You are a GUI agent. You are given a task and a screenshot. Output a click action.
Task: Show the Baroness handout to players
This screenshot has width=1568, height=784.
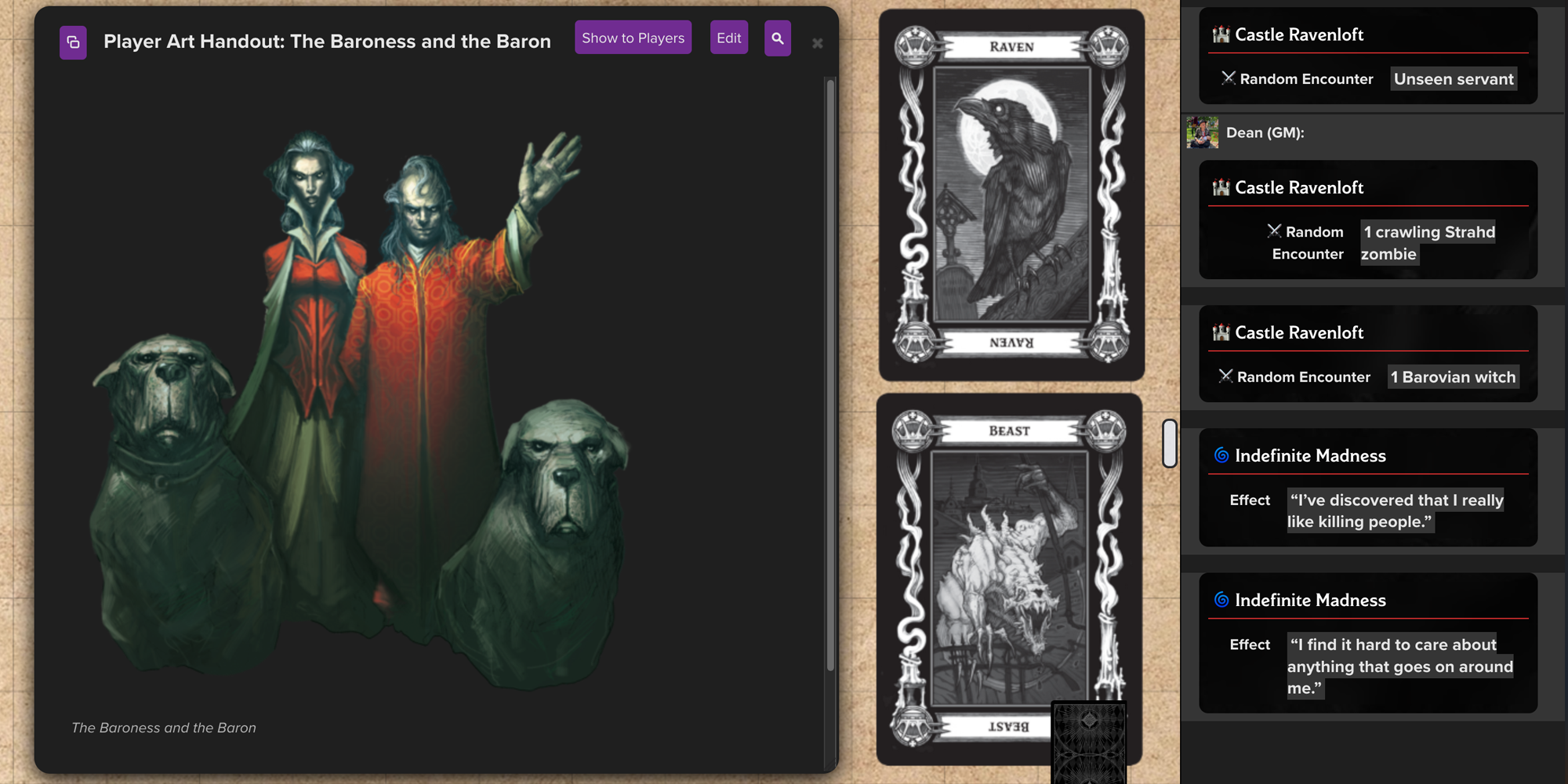point(632,37)
